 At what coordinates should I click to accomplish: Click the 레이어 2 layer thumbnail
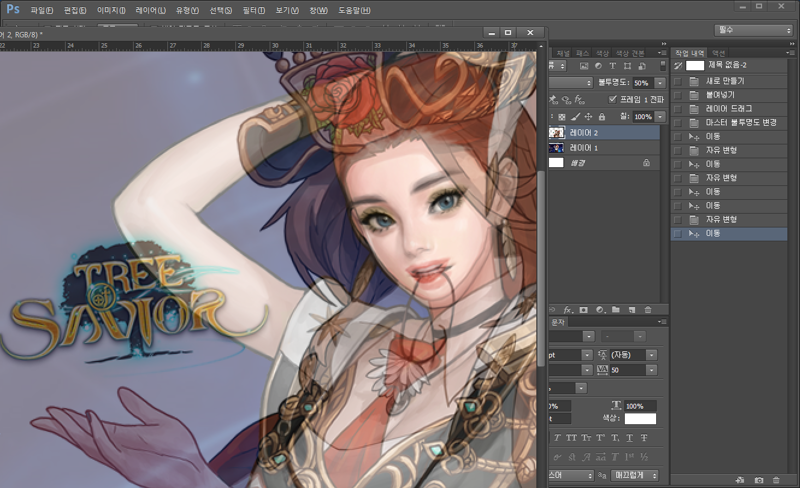[556, 133]
